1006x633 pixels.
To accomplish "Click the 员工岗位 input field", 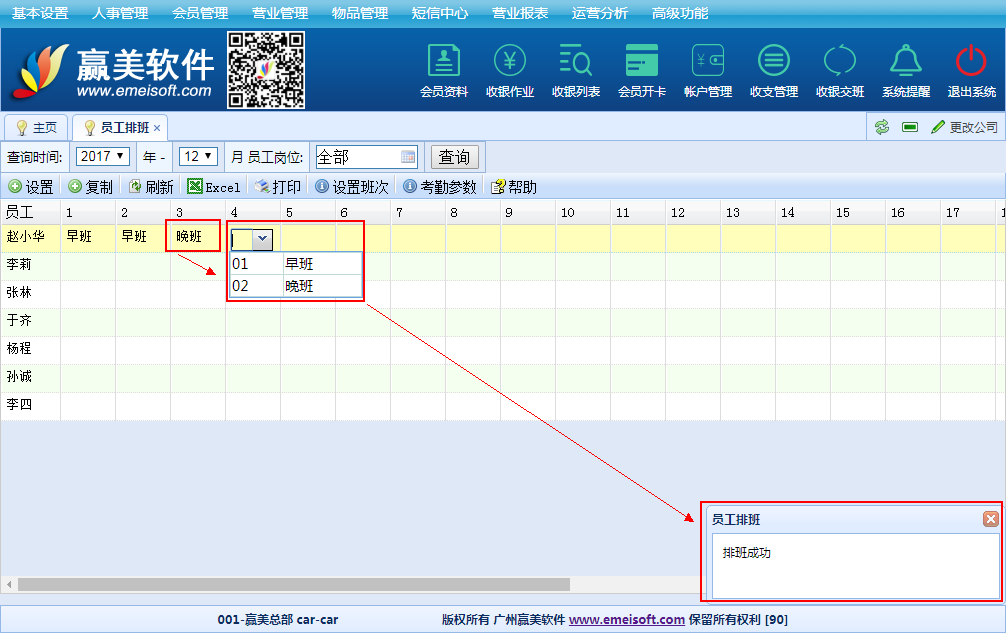I will 357,157.
